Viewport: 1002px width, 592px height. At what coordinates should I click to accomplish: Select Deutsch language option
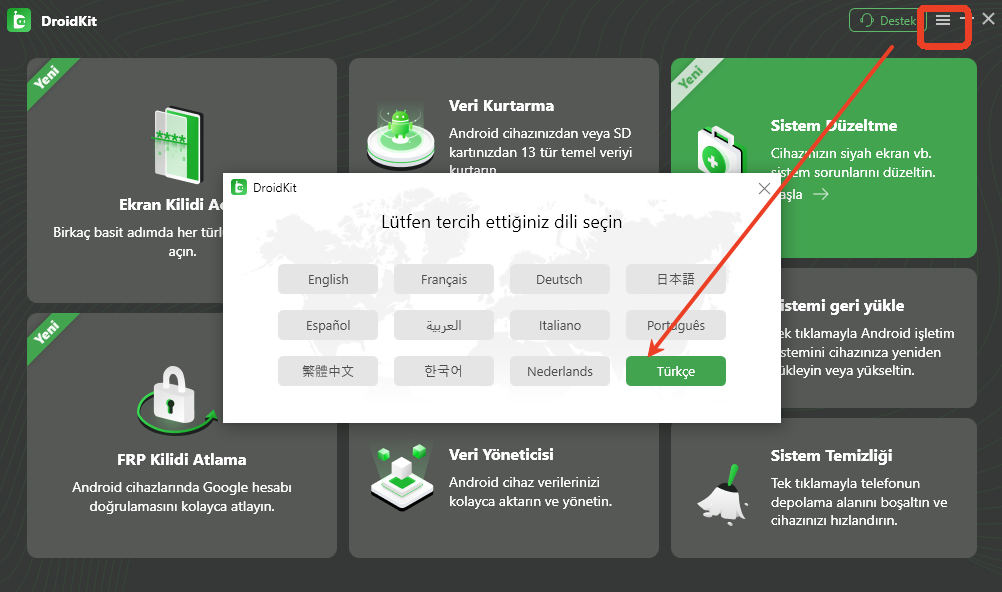559,279
